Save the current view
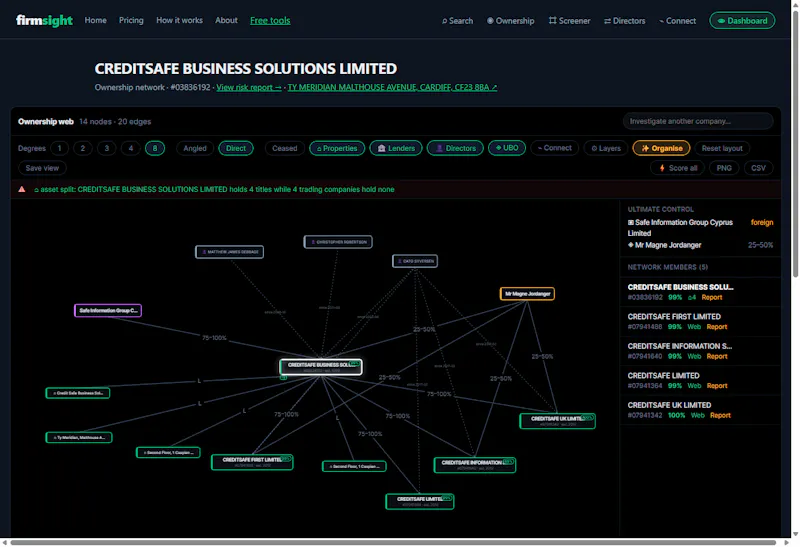 (42, 168)
